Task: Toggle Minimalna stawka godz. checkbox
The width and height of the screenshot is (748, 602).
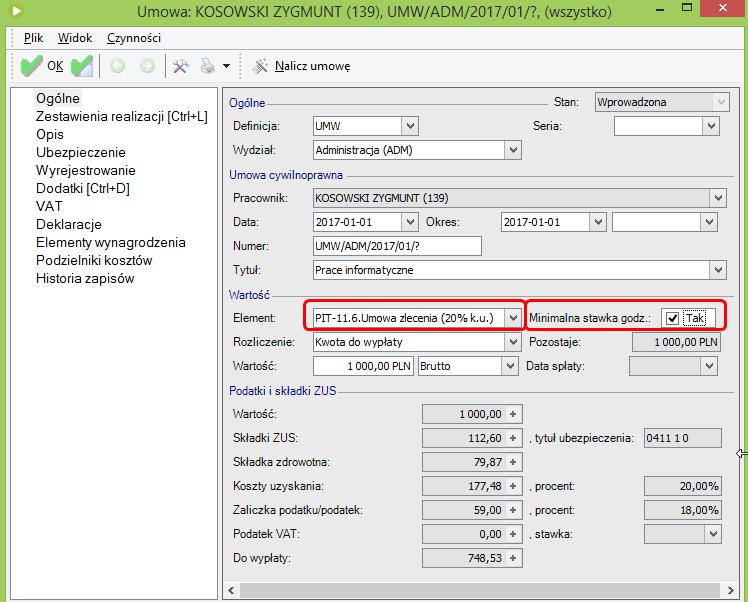Action: (x=672, y=318)
